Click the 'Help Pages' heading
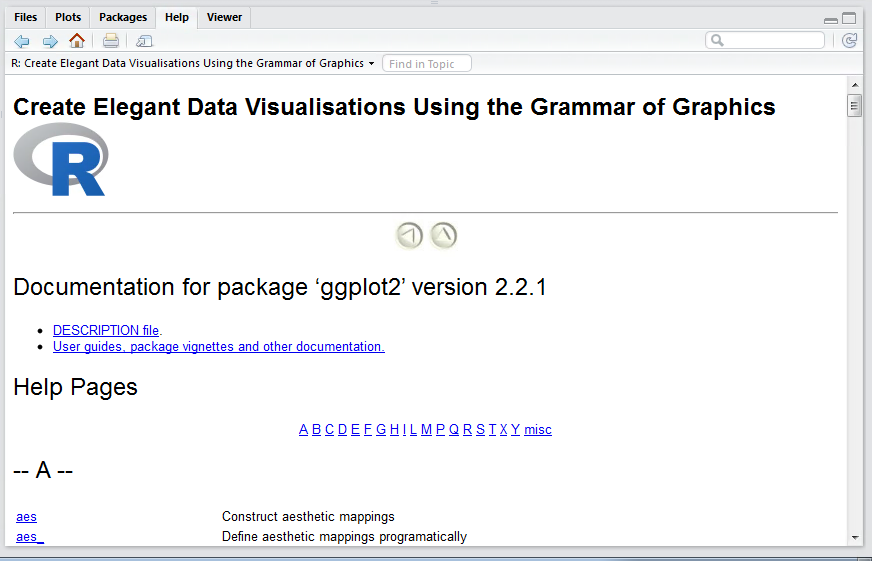This screenshot has width=872, height=561. tap(75, 387)
